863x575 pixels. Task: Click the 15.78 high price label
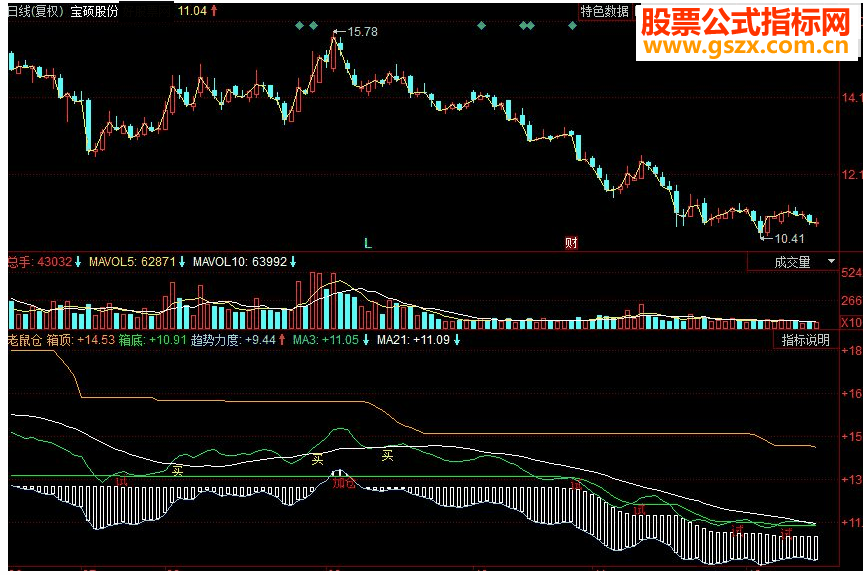click(x=363, y=32)
